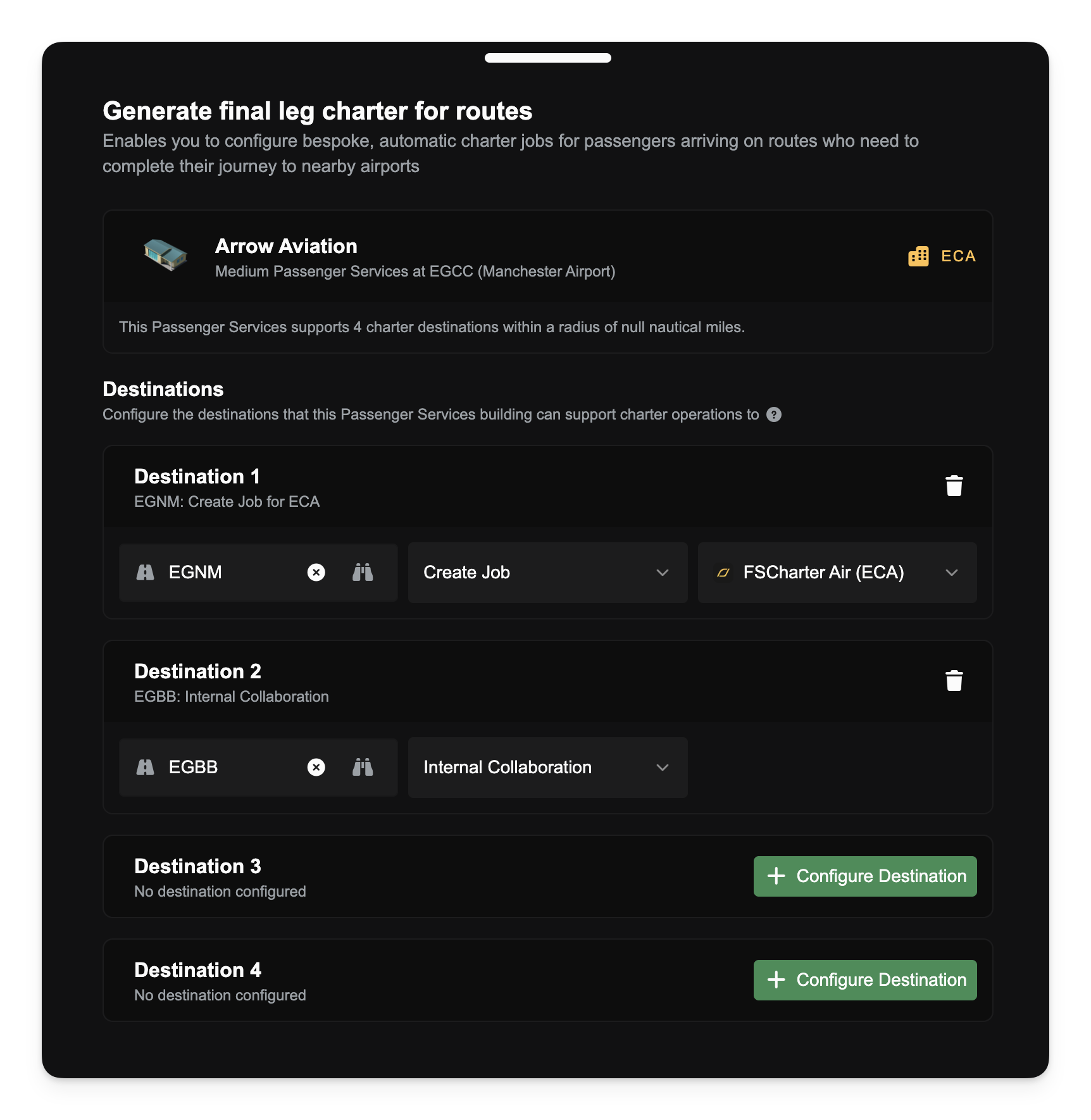Open the Create Job dropdown

coord(547,573)
